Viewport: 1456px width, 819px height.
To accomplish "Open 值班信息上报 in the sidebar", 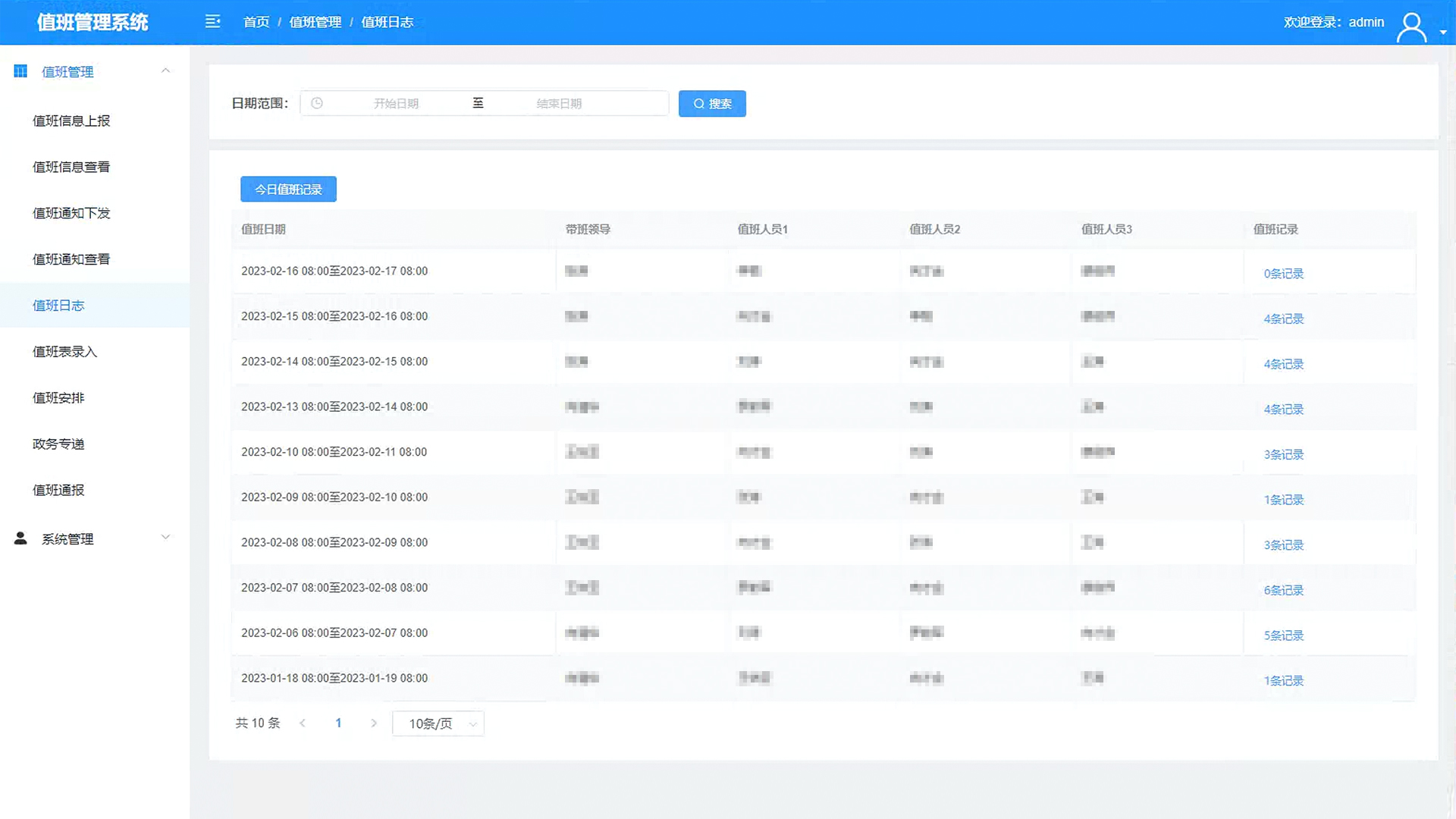I will pyautogui.click(x=71, y=121).
